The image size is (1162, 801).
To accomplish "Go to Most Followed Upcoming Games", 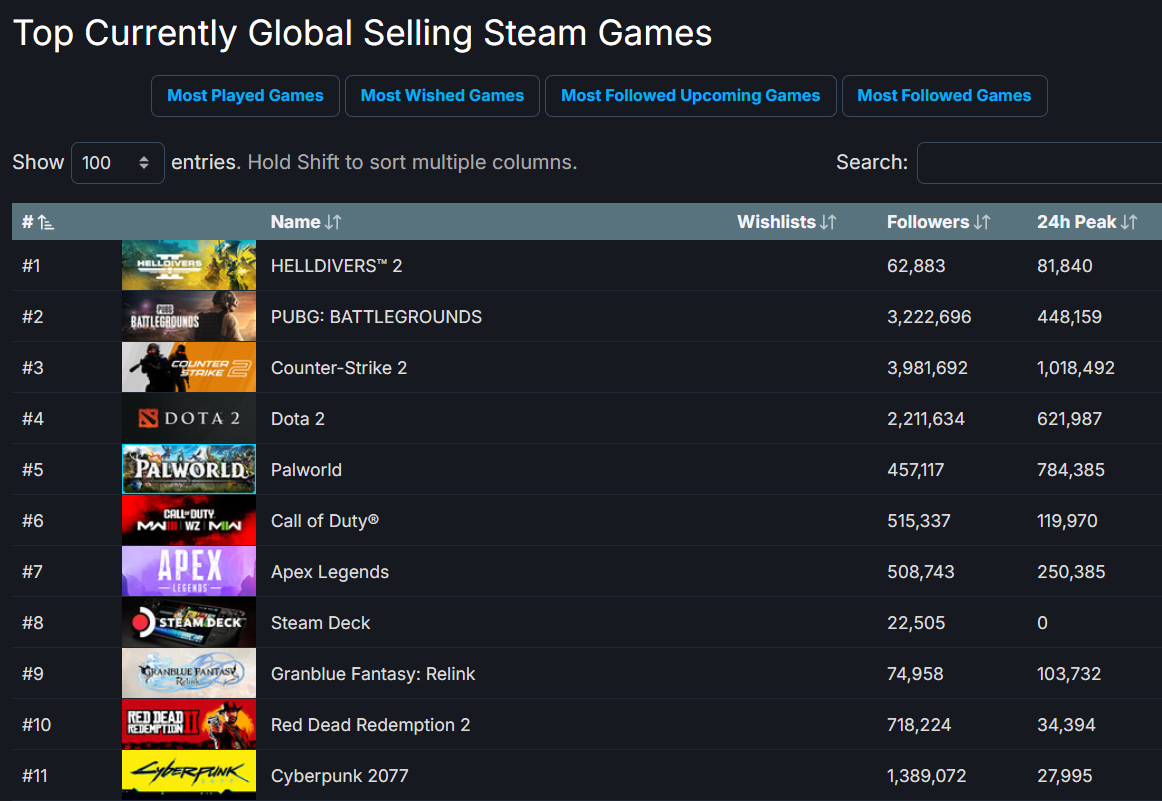I will pyautogui.click(x=691, y=96).
